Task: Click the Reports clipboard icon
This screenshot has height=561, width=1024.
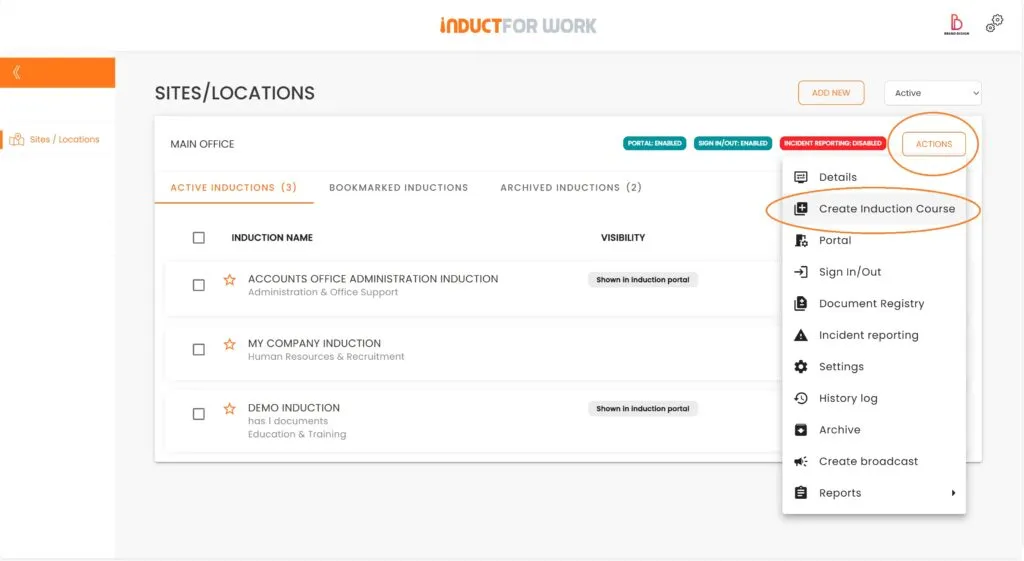Action: point(801,493)
